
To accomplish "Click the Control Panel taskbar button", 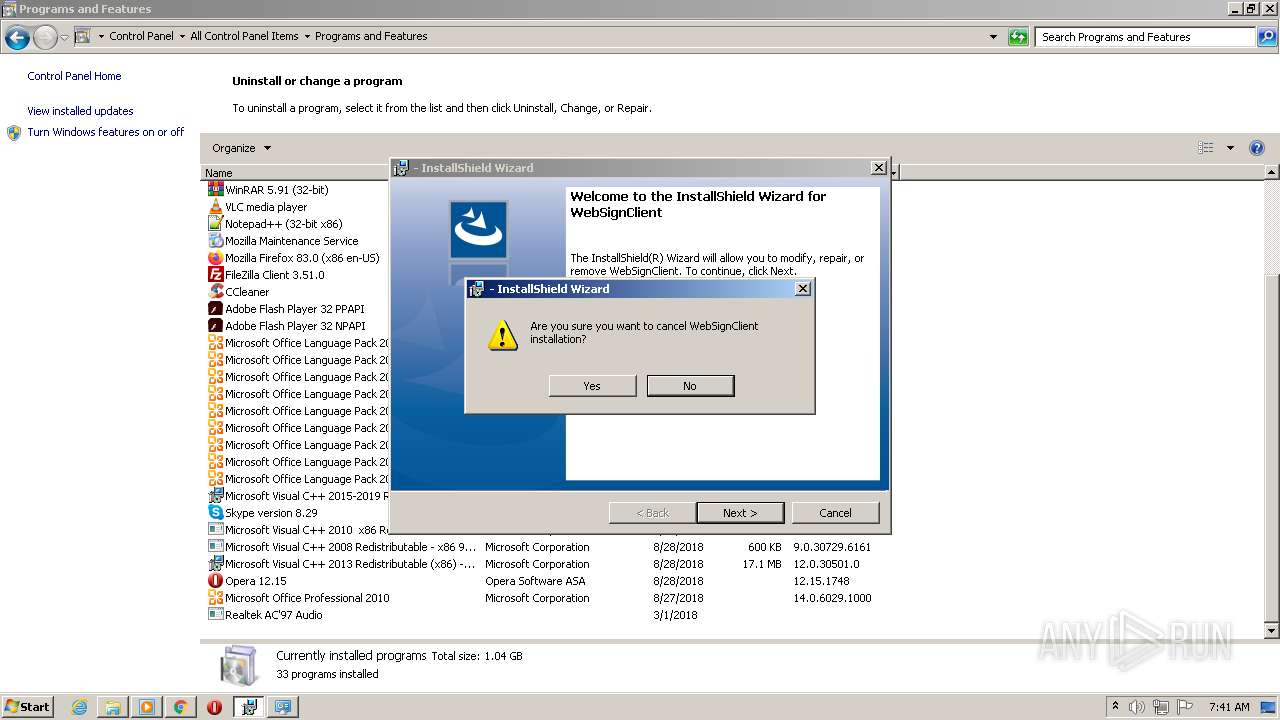I will 283,707.
